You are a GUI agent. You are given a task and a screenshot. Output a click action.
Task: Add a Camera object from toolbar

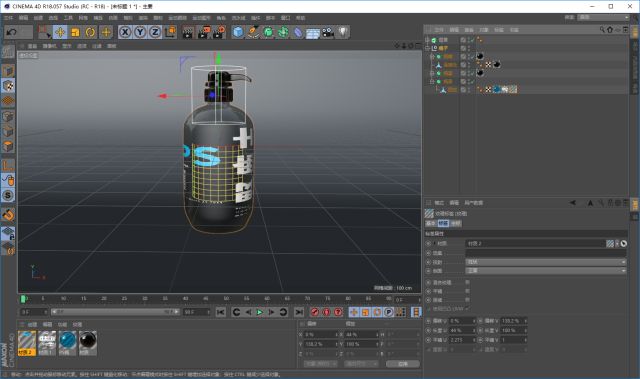coord(328,32)
